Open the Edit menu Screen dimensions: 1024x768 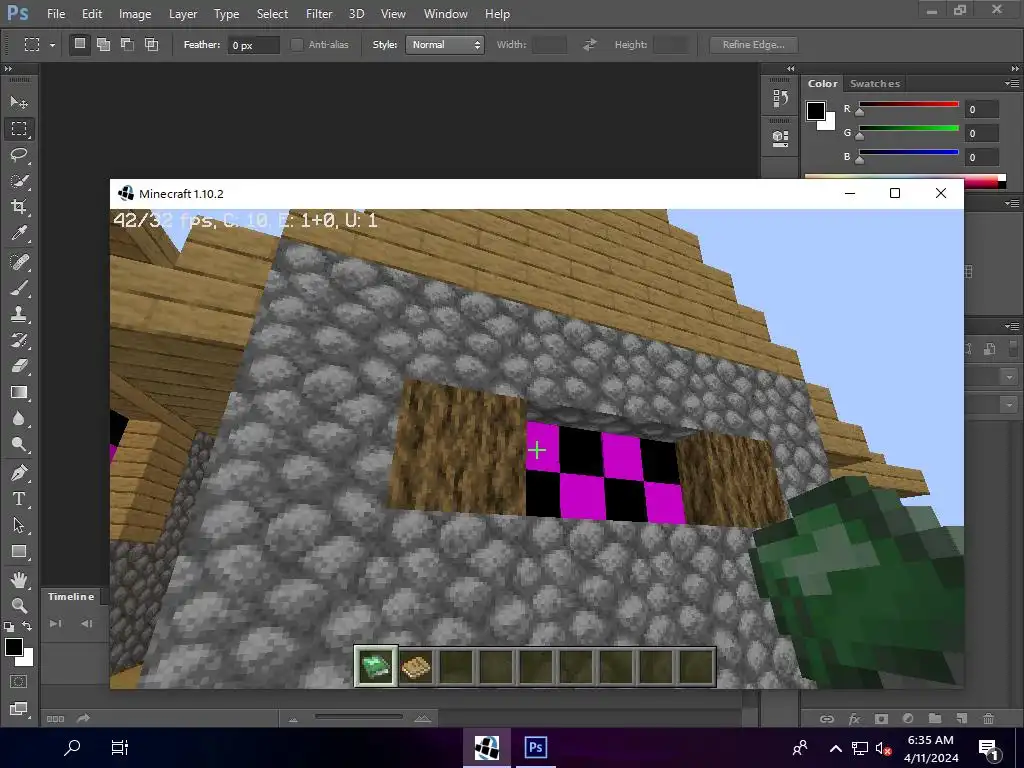[92, 14]
